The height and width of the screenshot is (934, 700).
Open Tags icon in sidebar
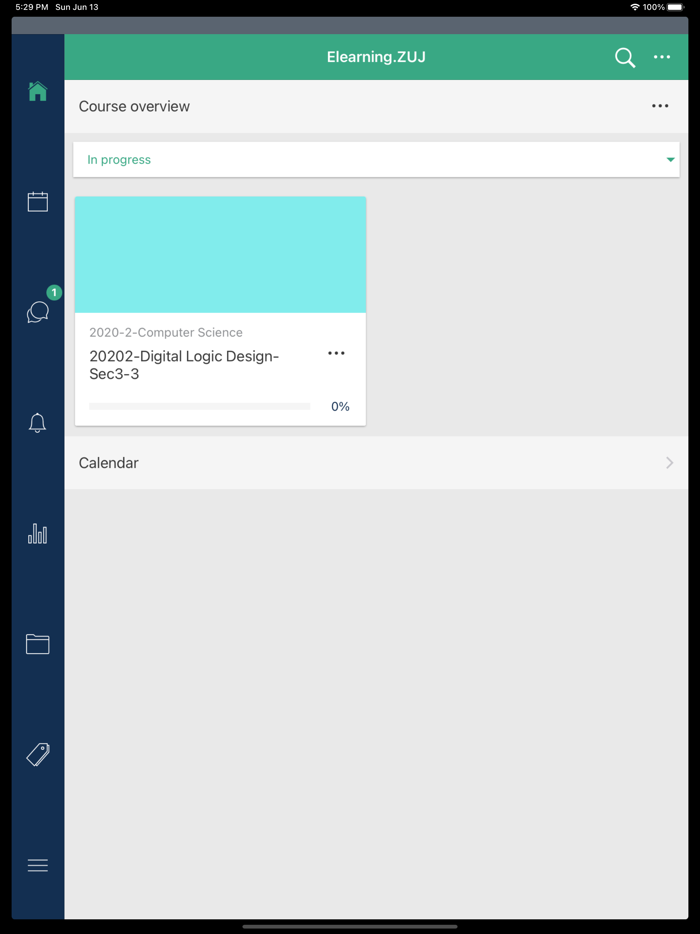38,755
